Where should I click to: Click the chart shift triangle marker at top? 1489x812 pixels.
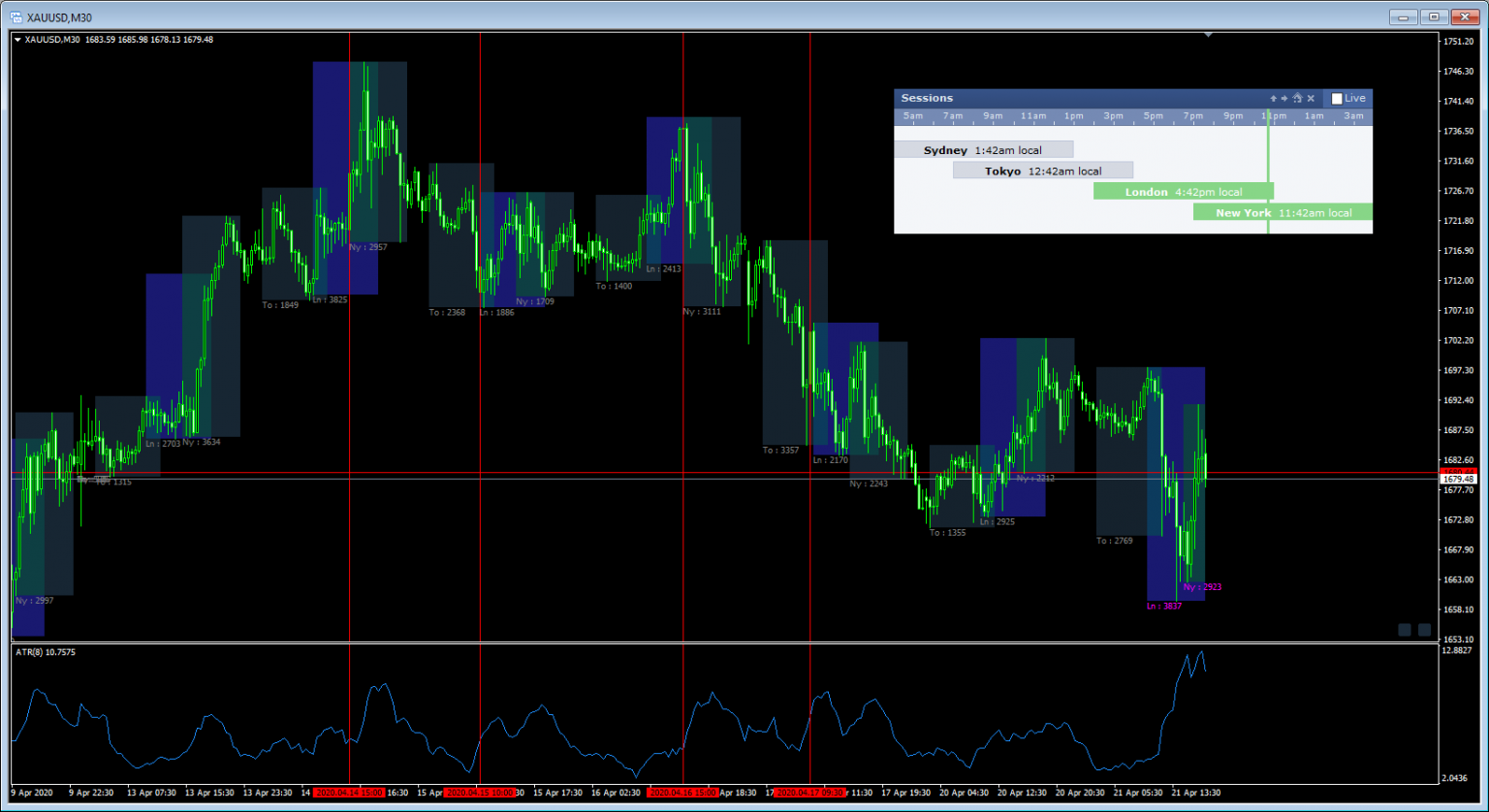1208,35
